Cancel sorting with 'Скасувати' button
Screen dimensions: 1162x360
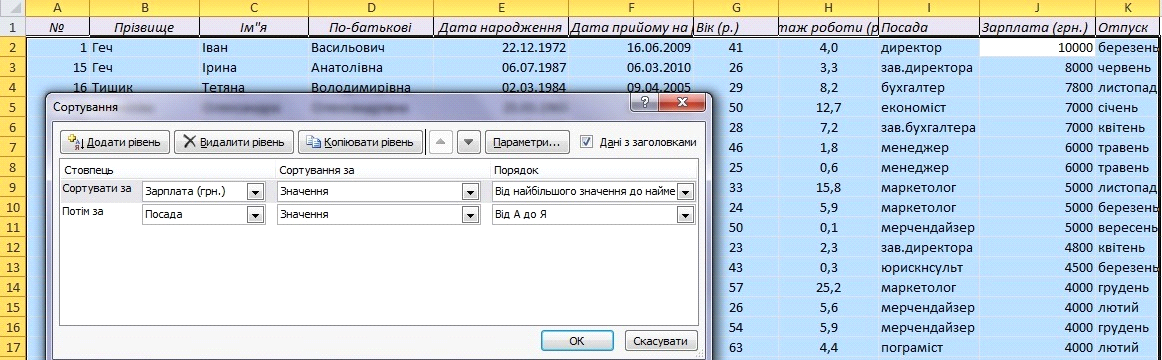pyautogui.click(x=661, y=341)
